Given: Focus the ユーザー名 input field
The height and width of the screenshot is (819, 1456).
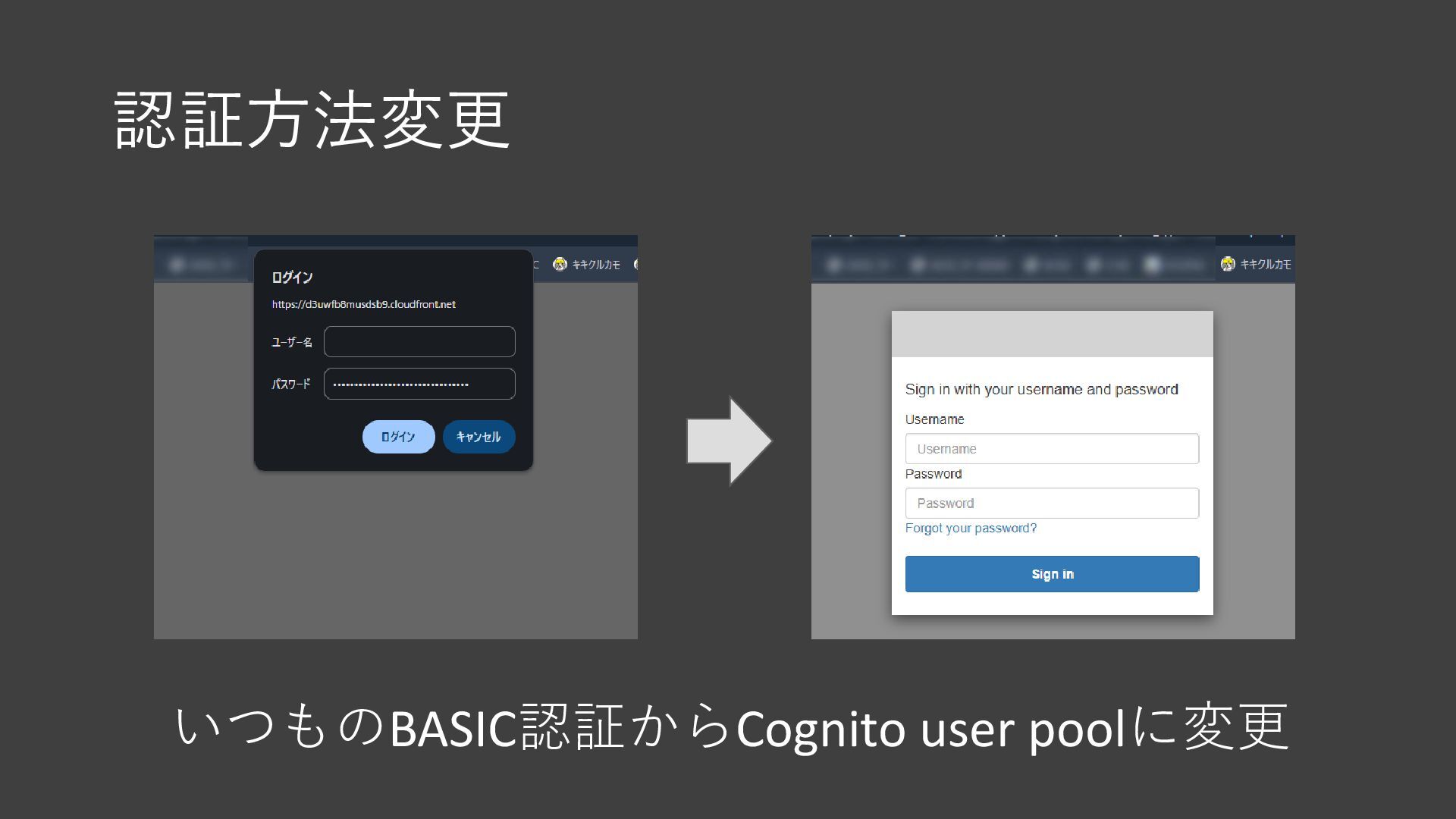Looking at the screenshot, I should pos(419,342).
